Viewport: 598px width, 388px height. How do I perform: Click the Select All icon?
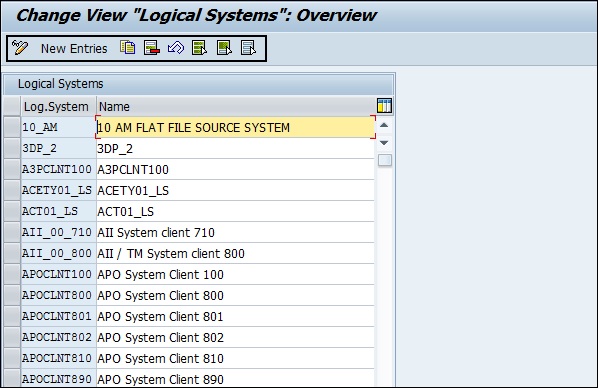[199, 48]
